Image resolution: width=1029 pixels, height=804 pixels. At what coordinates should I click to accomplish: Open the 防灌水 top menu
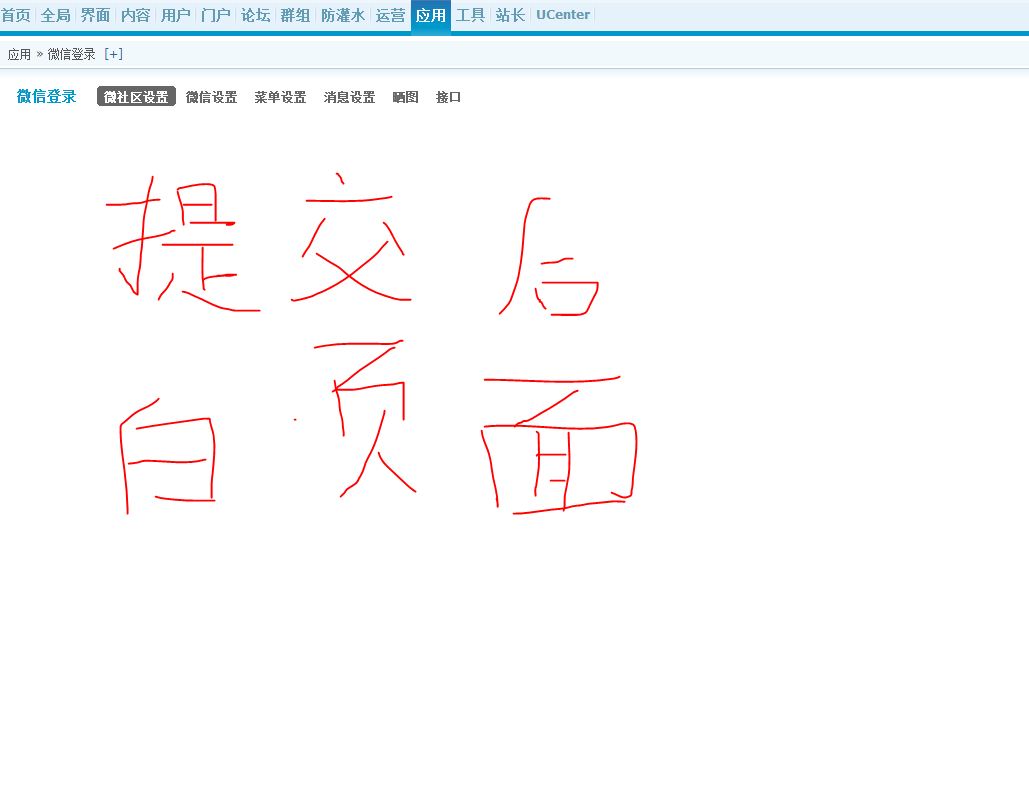coord(343,15)
